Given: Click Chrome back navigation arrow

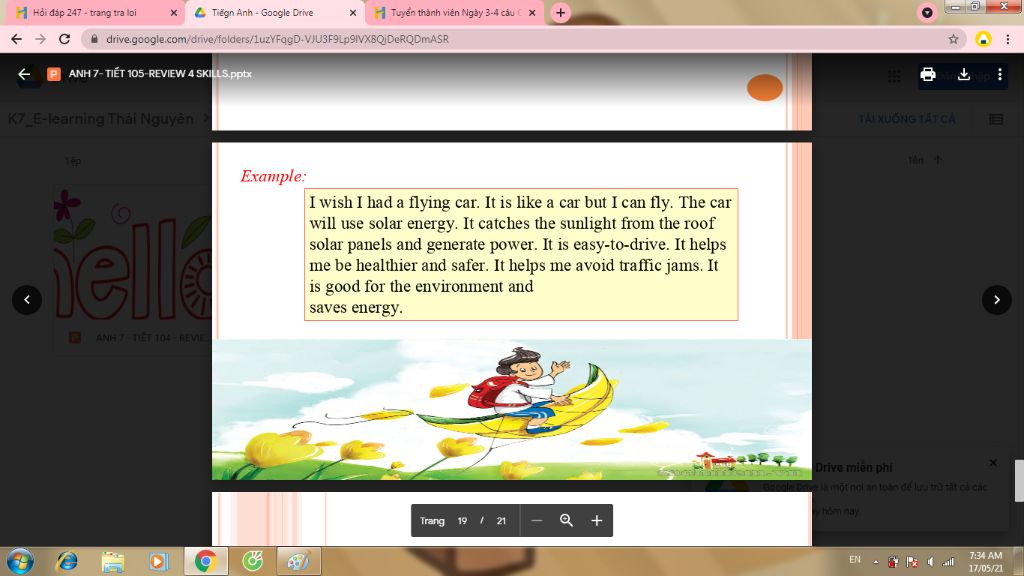Looking at the screenshot, I should tap(16, 39).
